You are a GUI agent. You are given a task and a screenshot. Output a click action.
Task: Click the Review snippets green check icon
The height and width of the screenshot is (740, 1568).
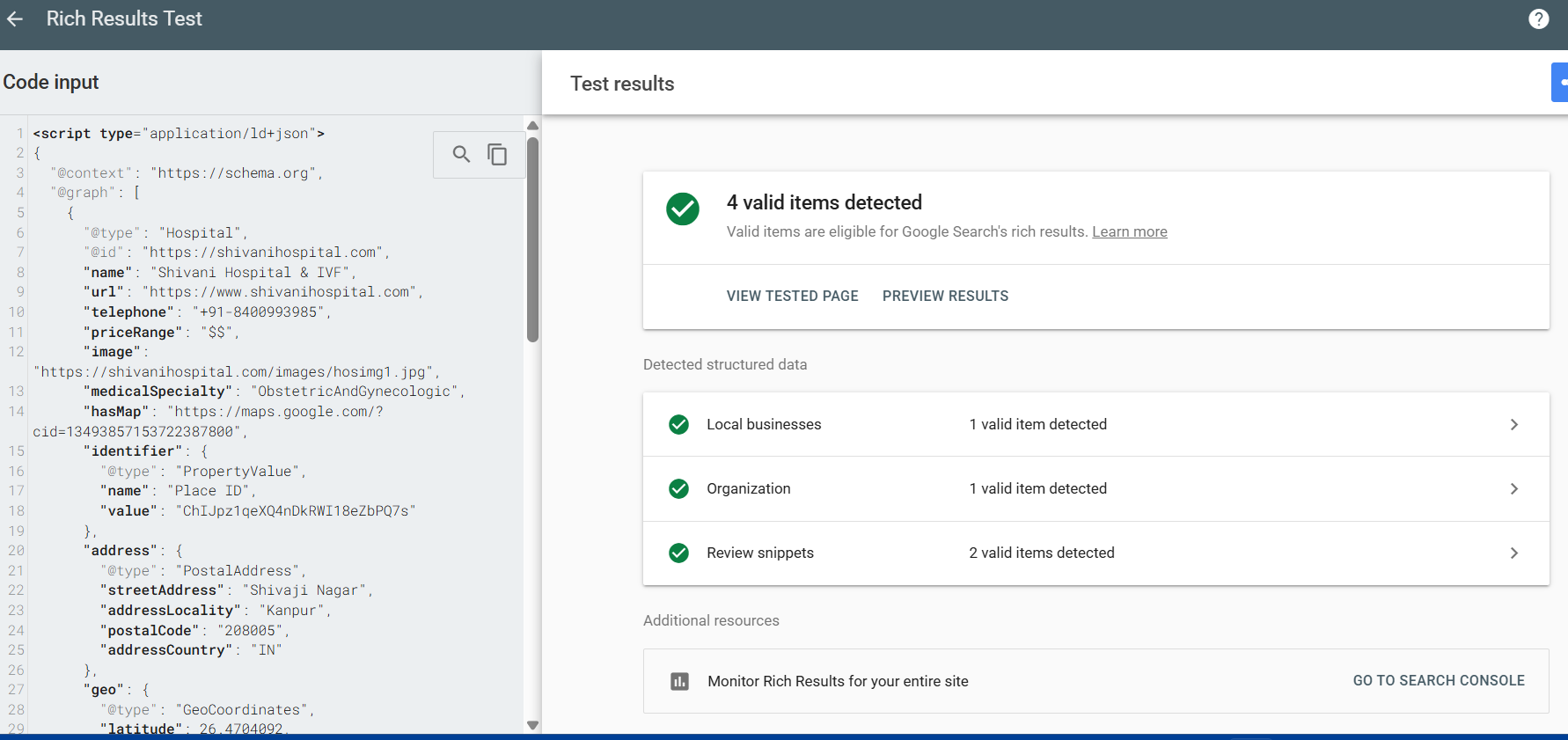click(678, 553)
